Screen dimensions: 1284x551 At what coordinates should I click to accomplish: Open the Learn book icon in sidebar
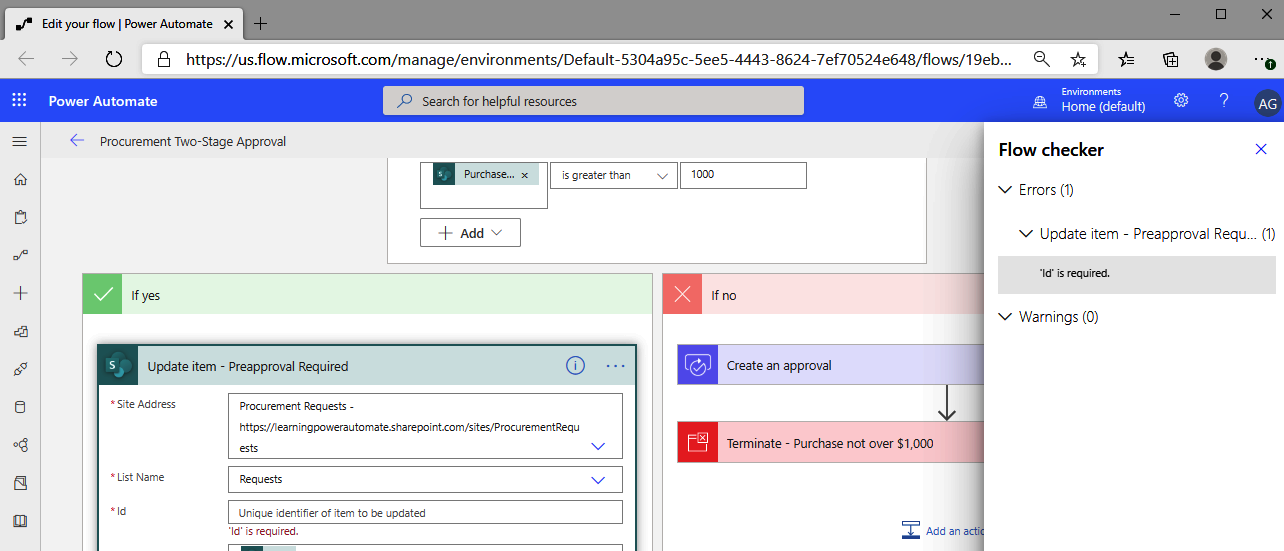pyautogui.click(x=19, y=521)
